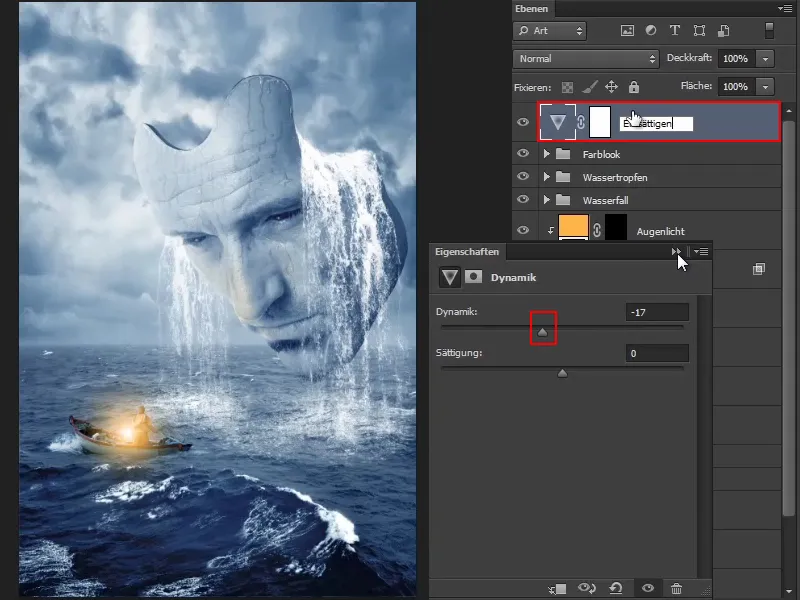The image size is (800, 600).
Task: Select the Augenlicht layer name
Action: (x=660, y=232)
